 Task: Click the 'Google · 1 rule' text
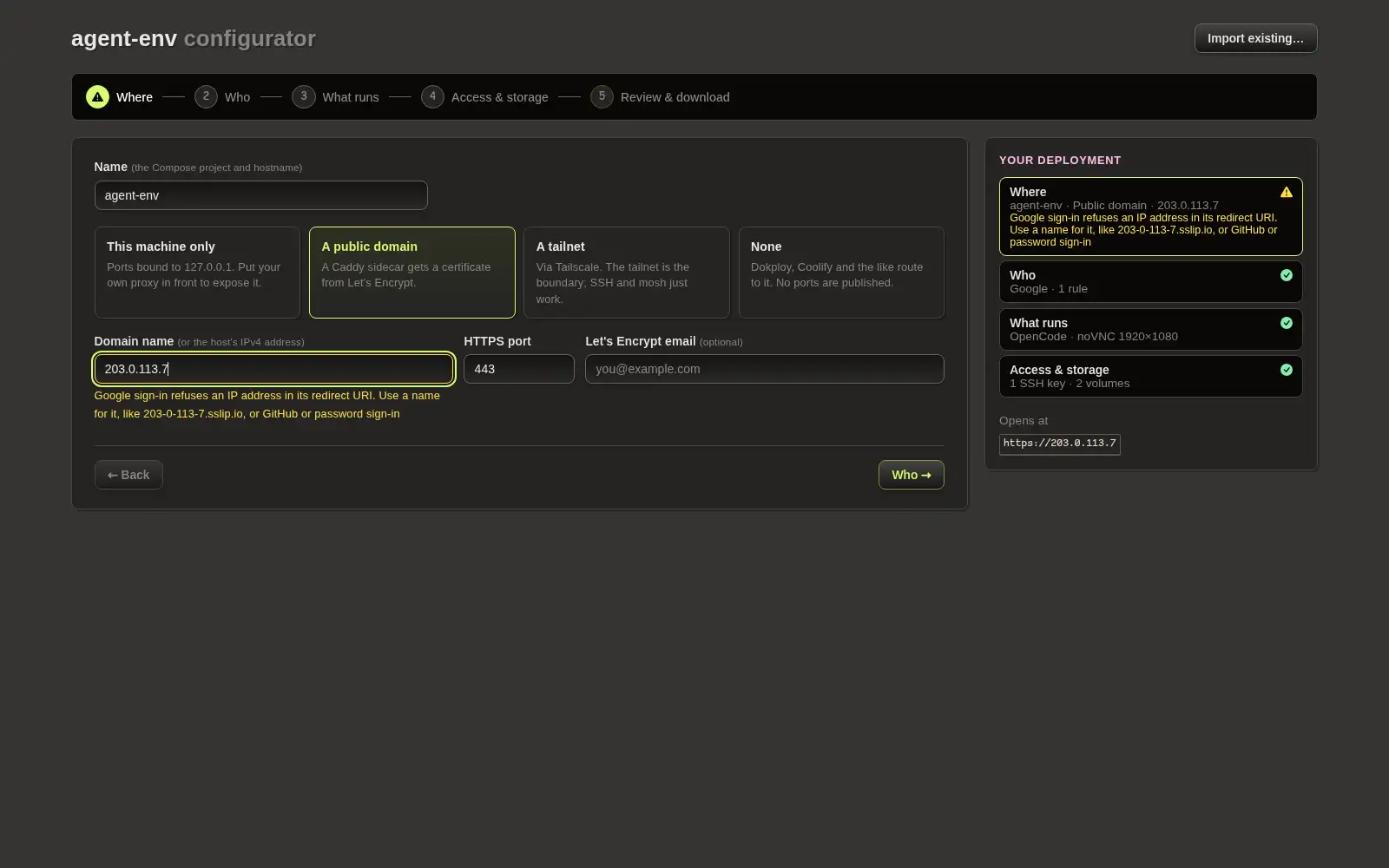1049,289
